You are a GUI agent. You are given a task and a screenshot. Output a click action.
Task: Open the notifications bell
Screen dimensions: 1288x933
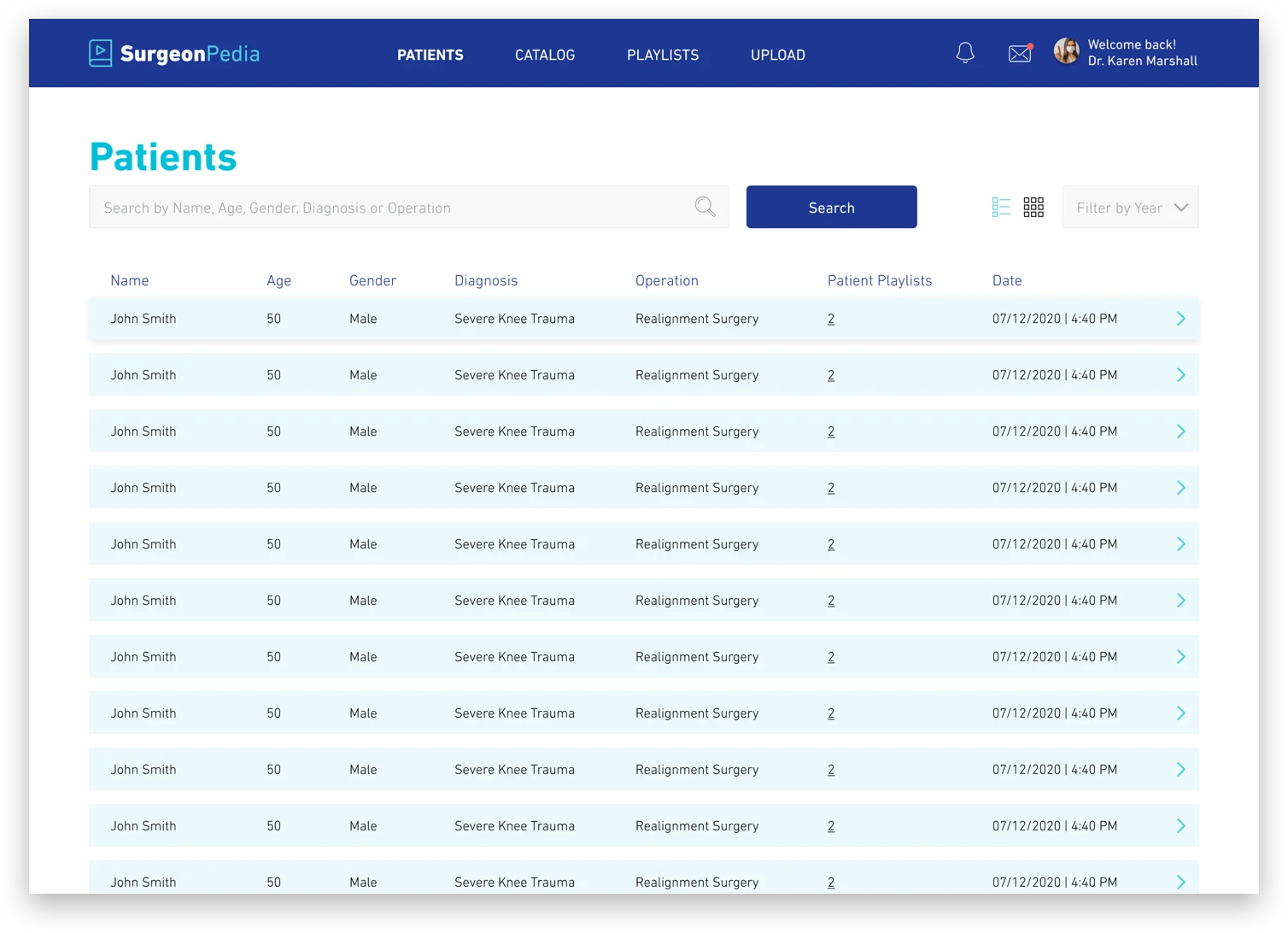(x=965, y=53)
